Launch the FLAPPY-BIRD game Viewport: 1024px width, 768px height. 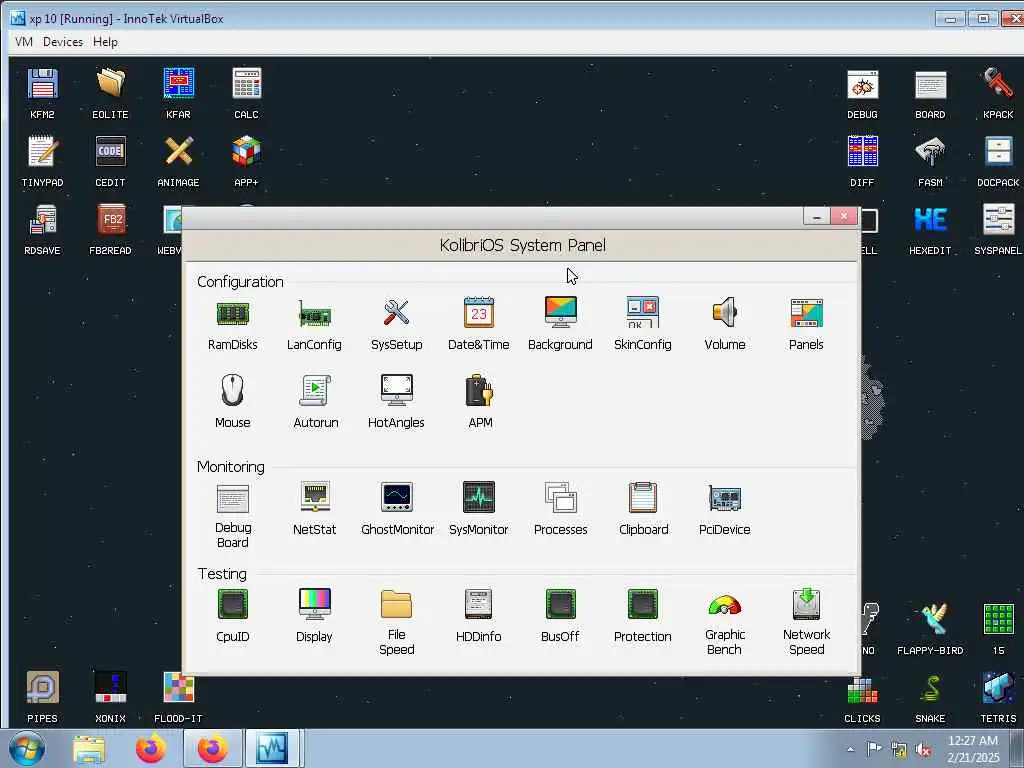pos(931,630)
